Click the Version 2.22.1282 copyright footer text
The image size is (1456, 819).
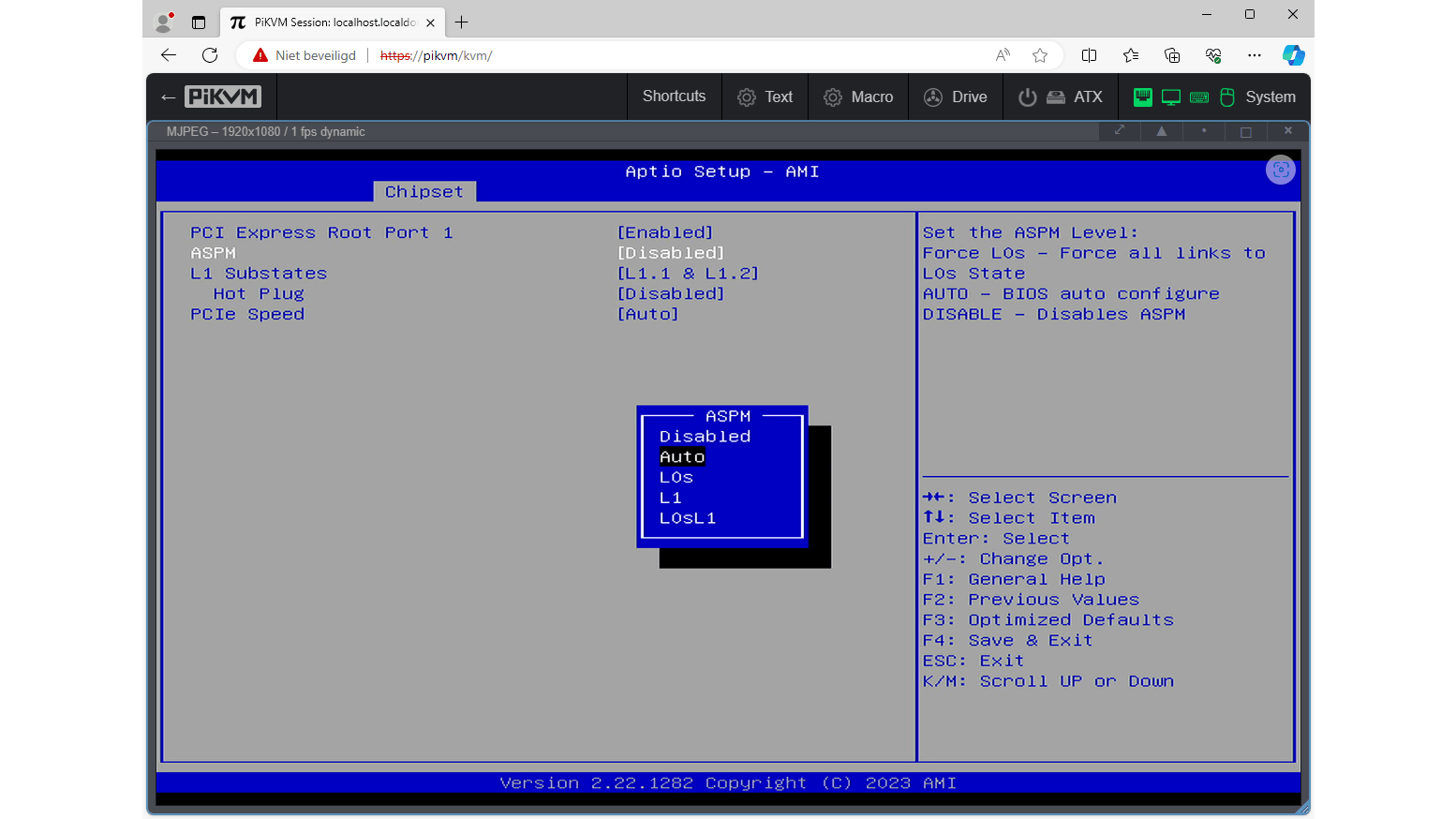(x=728, y=783)
